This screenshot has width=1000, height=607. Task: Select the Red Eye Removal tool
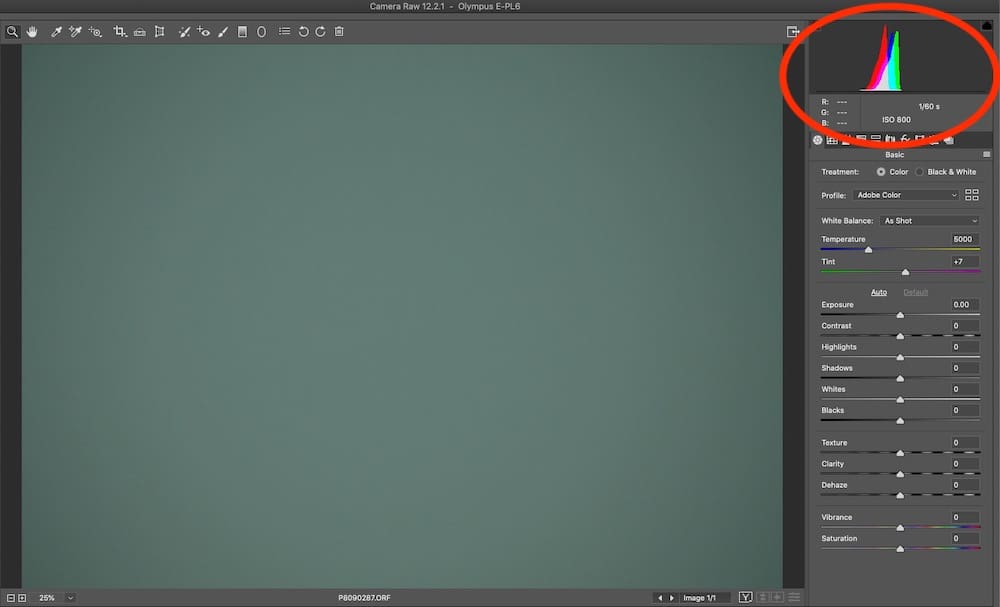pos(203,31)
